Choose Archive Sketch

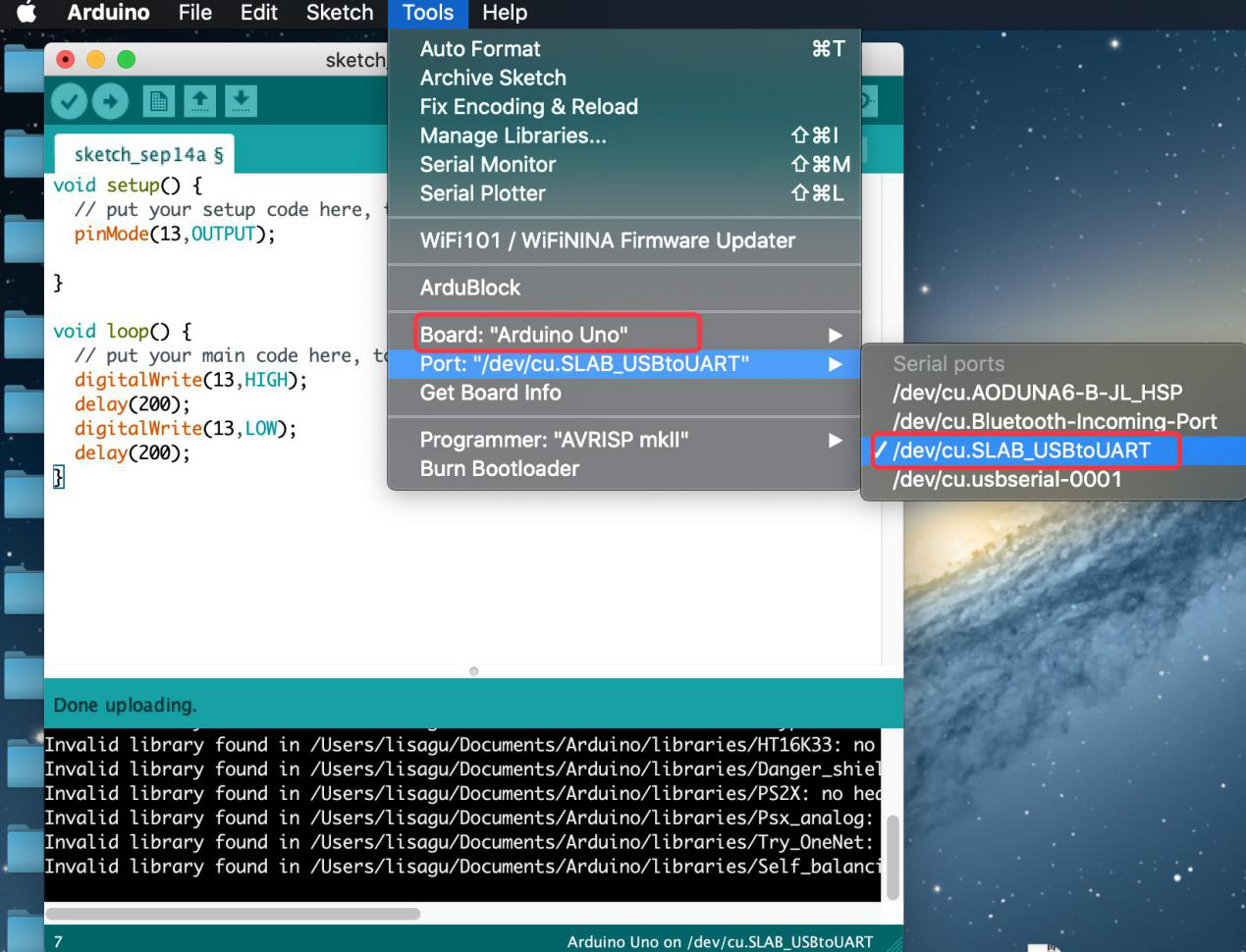pyautogui.click(x=624, y=78)
